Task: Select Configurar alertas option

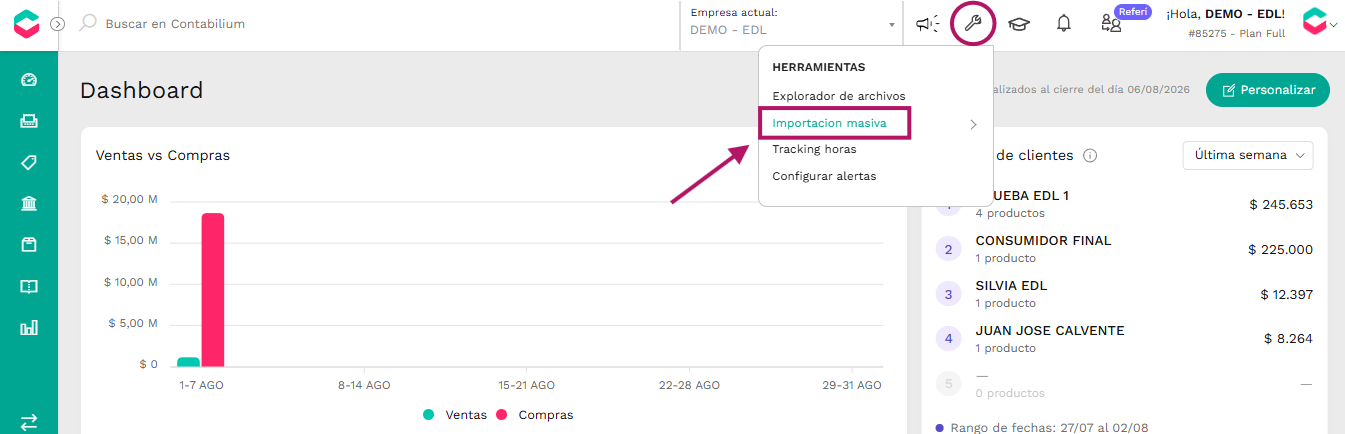Action: 824,176
